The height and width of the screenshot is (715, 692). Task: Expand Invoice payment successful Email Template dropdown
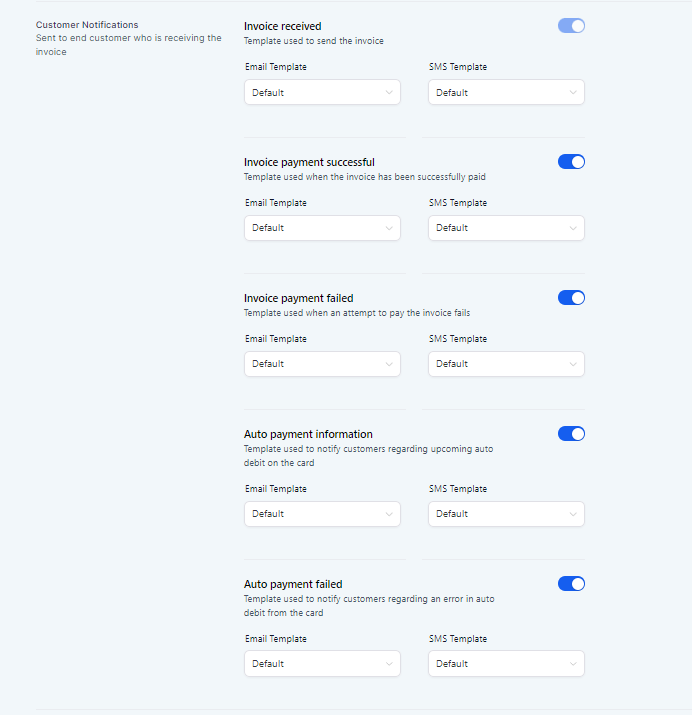point(322,228)
